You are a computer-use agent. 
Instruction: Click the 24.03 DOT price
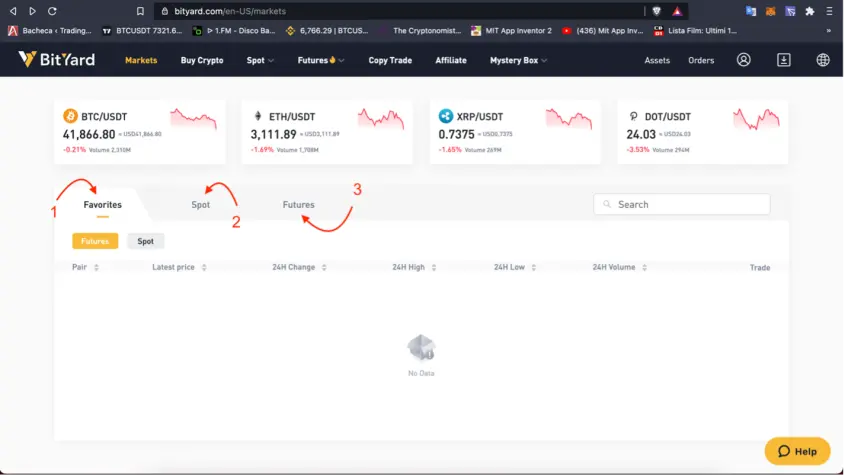(x=641, y=134)
